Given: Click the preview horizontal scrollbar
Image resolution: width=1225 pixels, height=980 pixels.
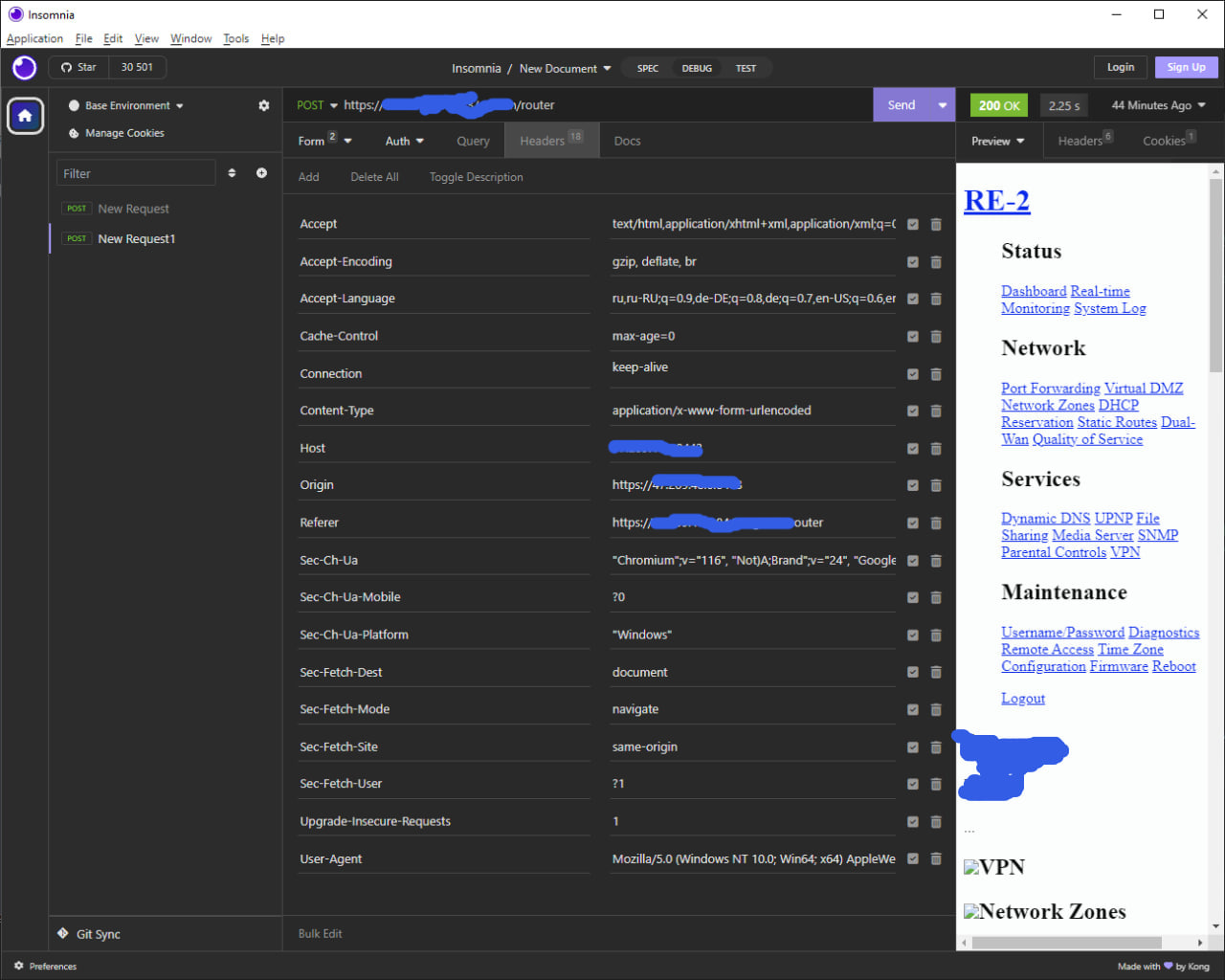Looking at the screenshot, I should [1067, 943].
